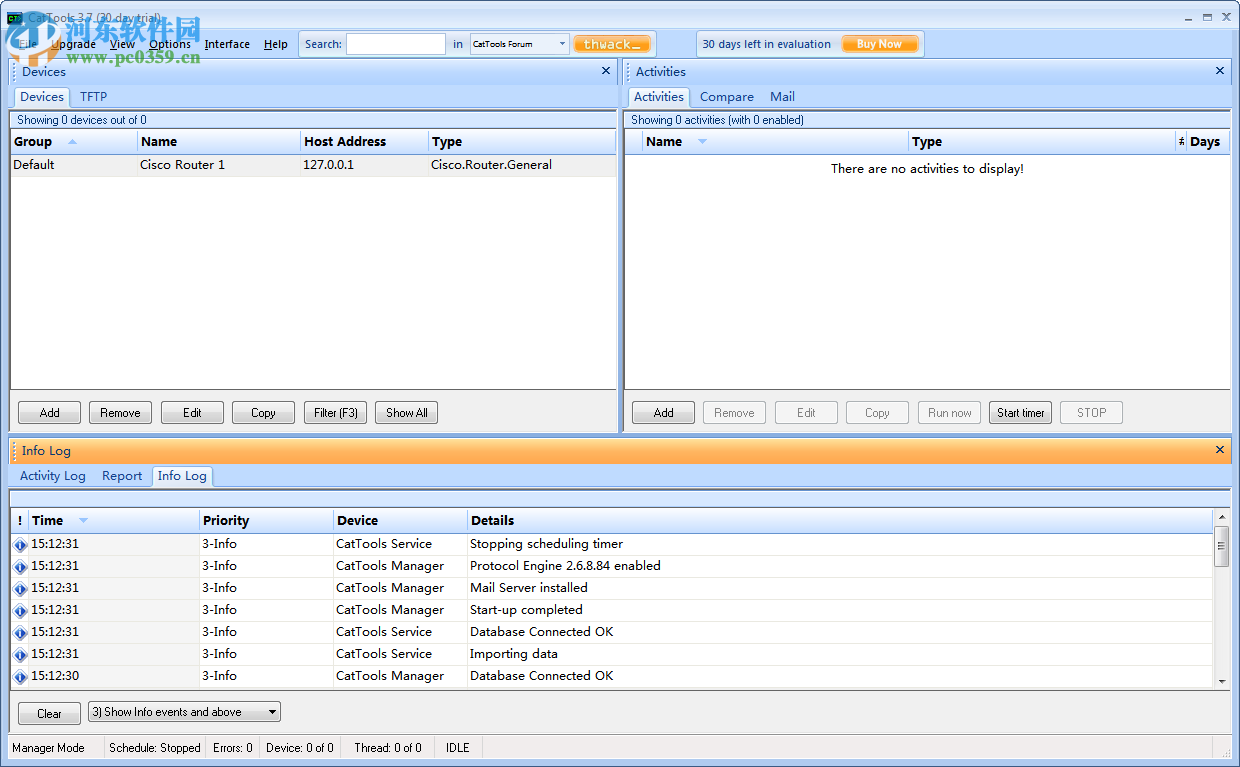Click info icon on Stopping scheduling timer row
1240x767 pixels.
[20, 545]
